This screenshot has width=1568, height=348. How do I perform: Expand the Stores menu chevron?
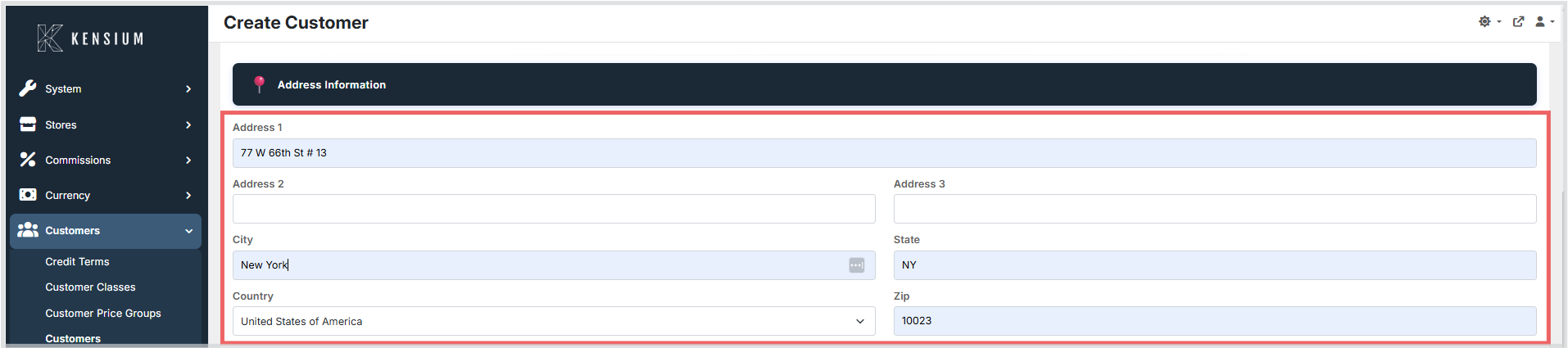[188, 125]
